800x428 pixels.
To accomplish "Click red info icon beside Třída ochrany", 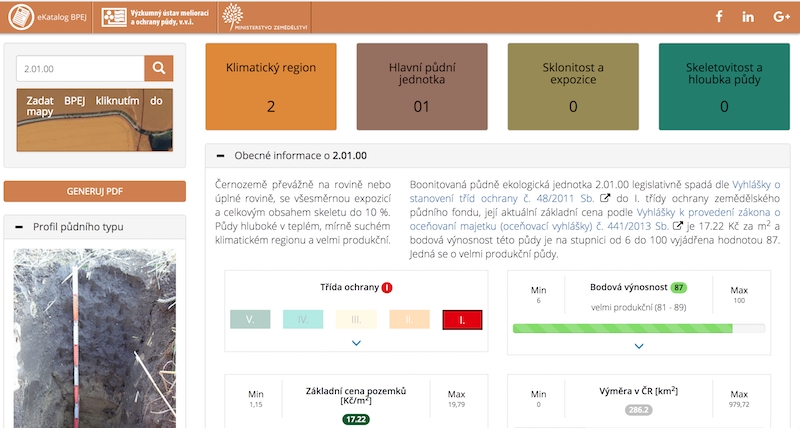I will pos(387,288).
